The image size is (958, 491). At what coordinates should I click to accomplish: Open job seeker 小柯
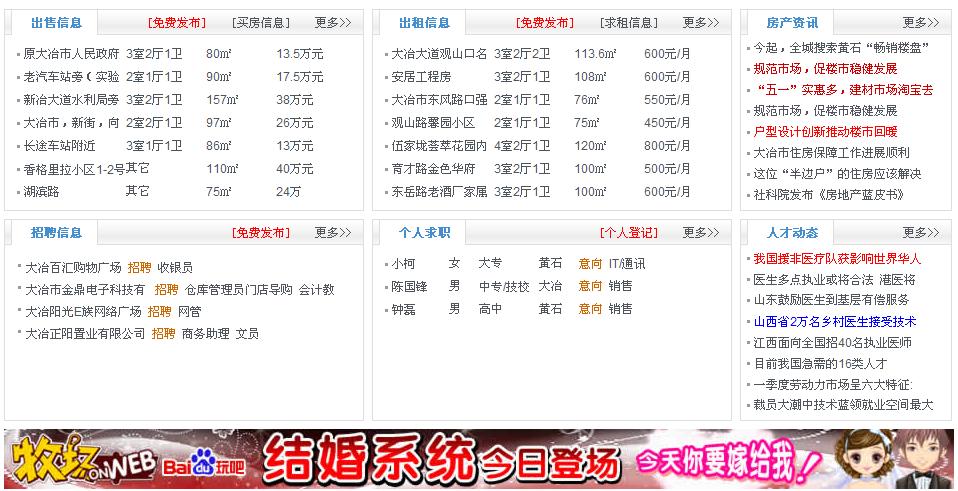pos(403,264)
